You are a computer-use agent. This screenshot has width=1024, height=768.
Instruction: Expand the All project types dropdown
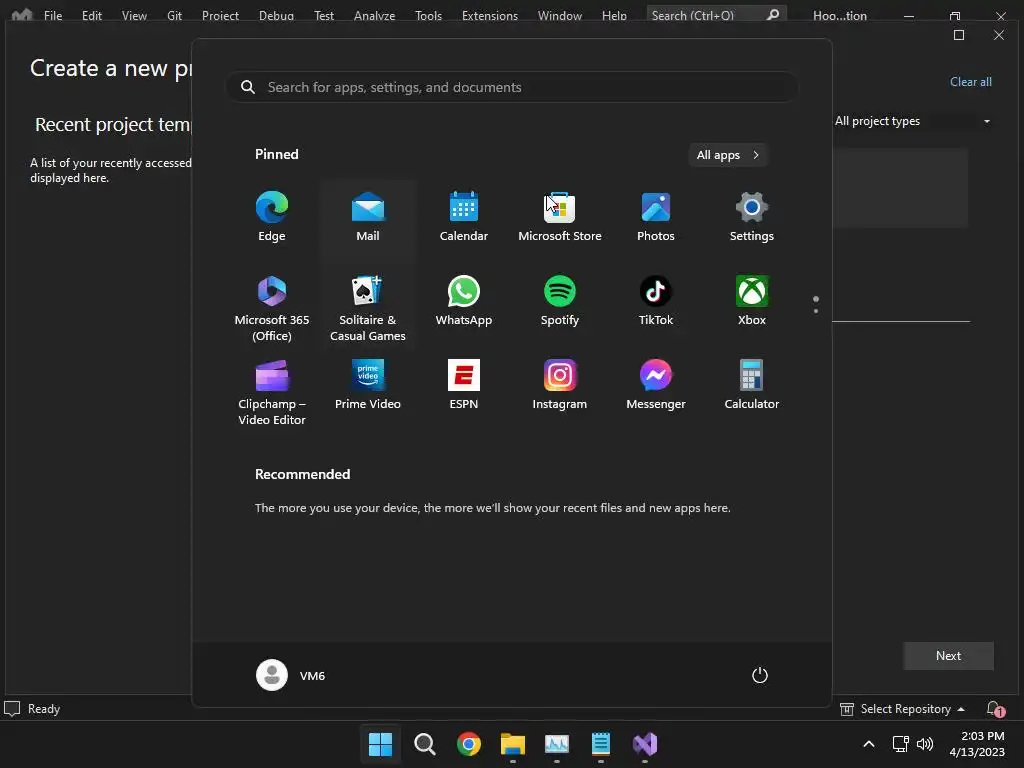[x=913, y=121]
